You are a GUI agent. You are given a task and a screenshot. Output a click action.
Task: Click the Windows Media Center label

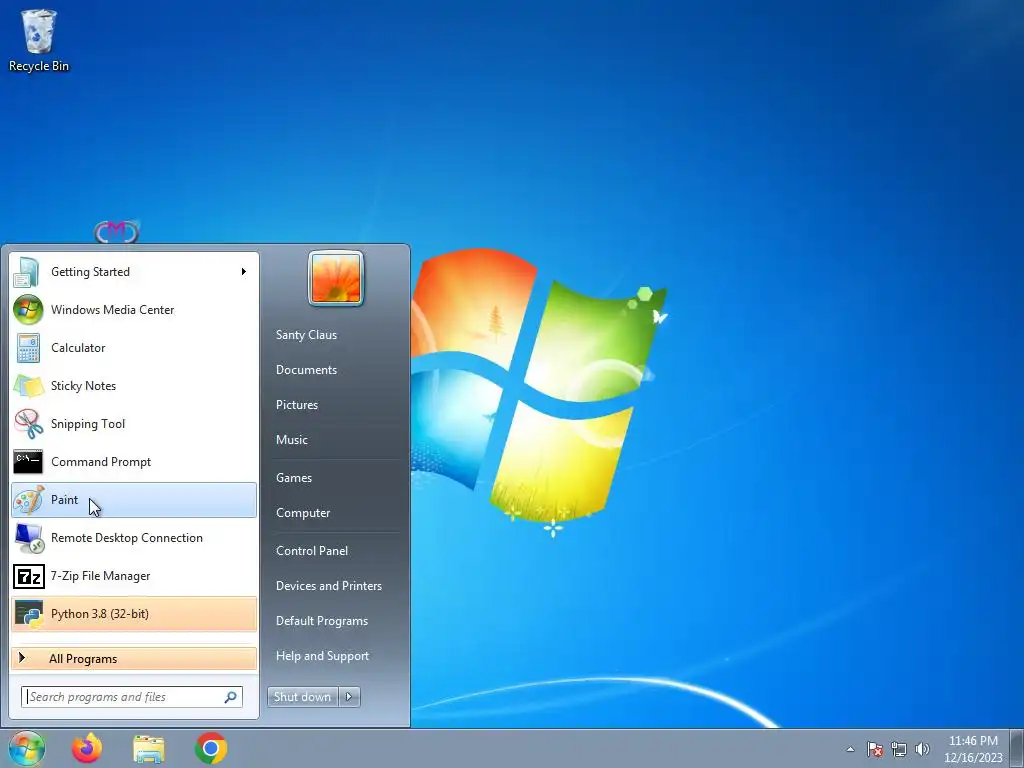[112, 310]
